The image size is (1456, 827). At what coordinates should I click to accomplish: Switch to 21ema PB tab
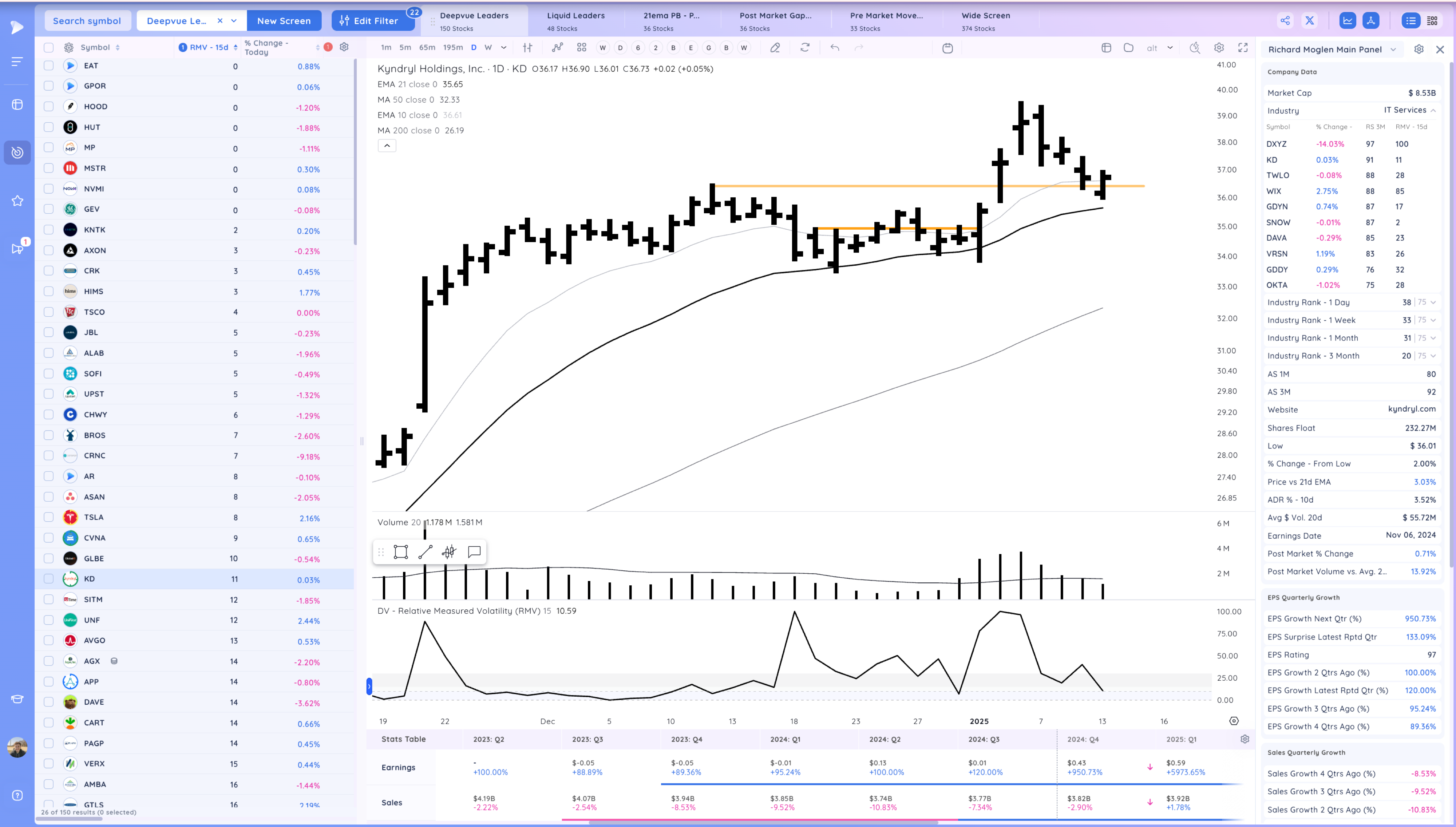tap(672, 21)
